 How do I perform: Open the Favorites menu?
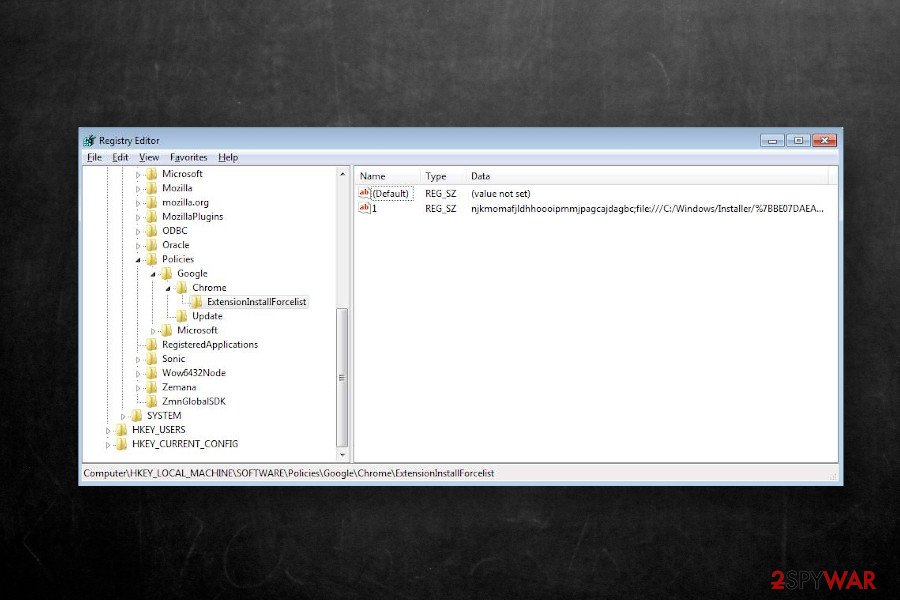tap(188, 157)
